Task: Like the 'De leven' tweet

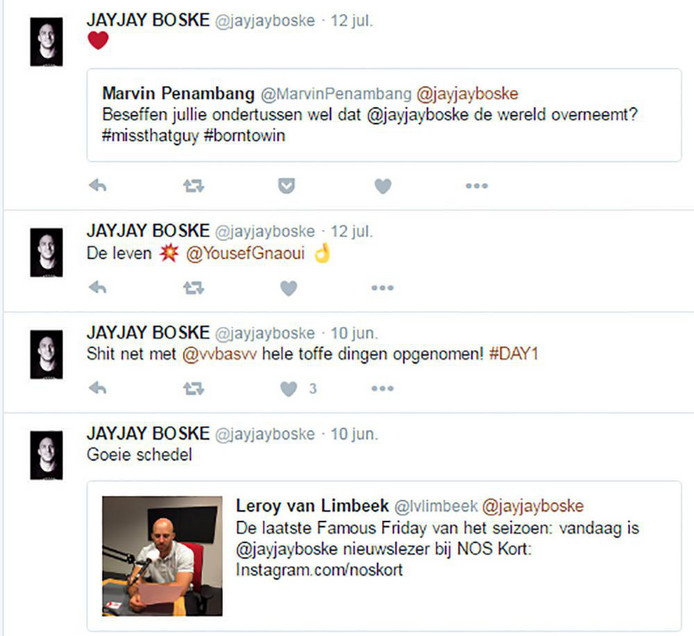Action: (289, 288)
